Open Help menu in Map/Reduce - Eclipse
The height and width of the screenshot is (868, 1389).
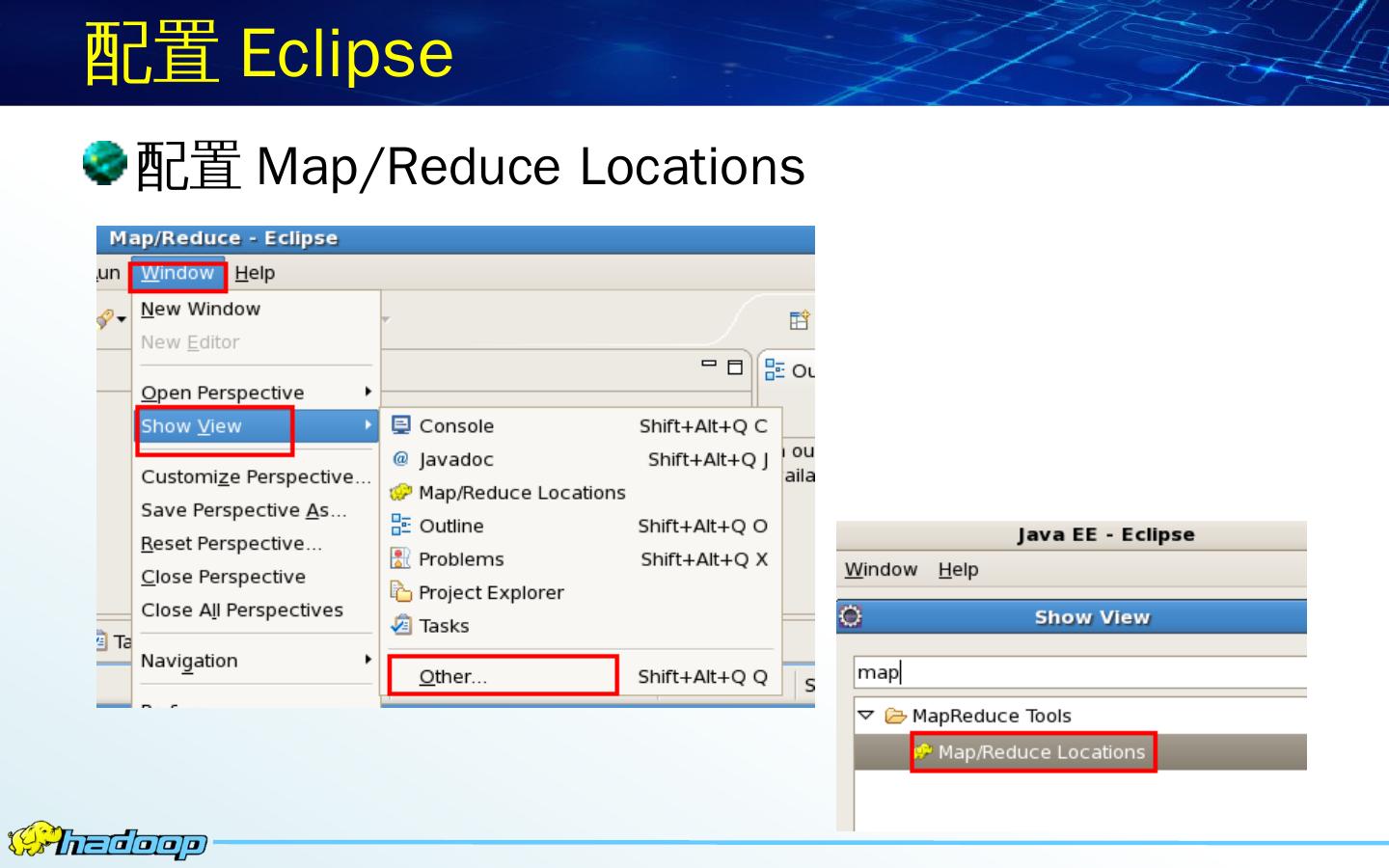click(x=255, y=273)
